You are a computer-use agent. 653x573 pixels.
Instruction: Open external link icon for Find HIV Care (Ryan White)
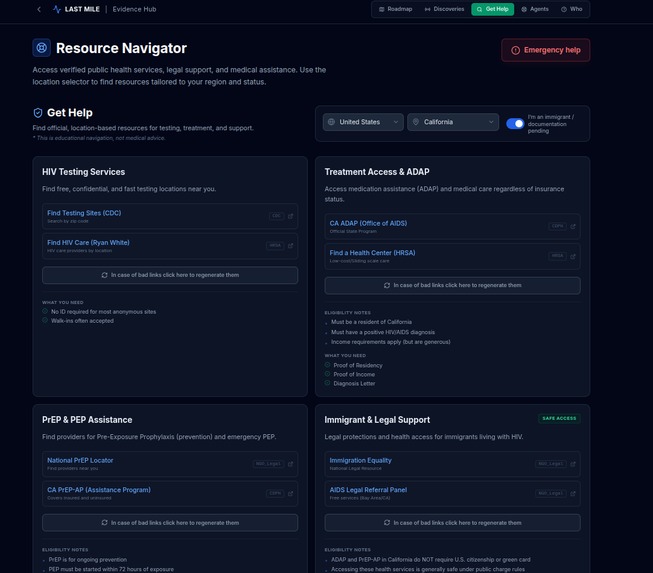(290, 246)
